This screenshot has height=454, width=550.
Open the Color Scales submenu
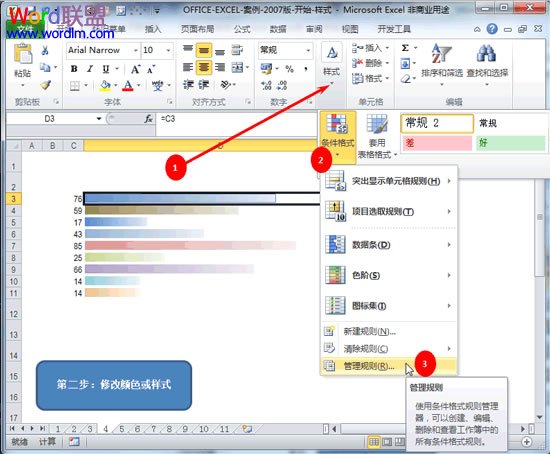tap(389, 275)
